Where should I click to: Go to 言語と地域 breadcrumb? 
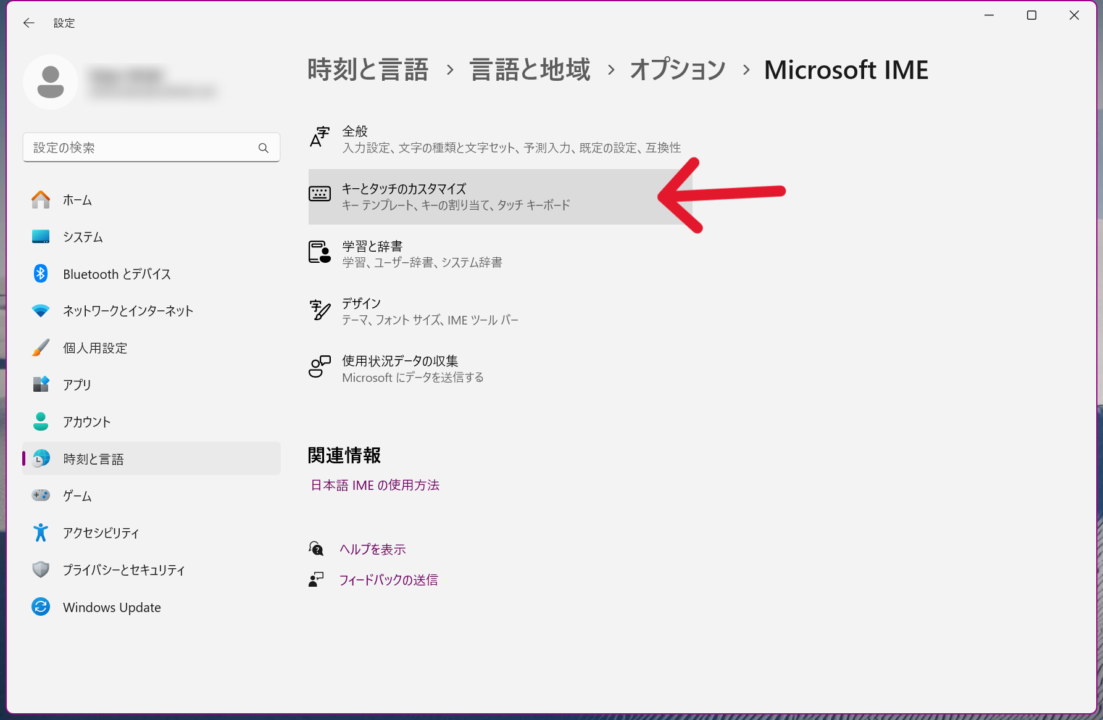tap(530, 70)
